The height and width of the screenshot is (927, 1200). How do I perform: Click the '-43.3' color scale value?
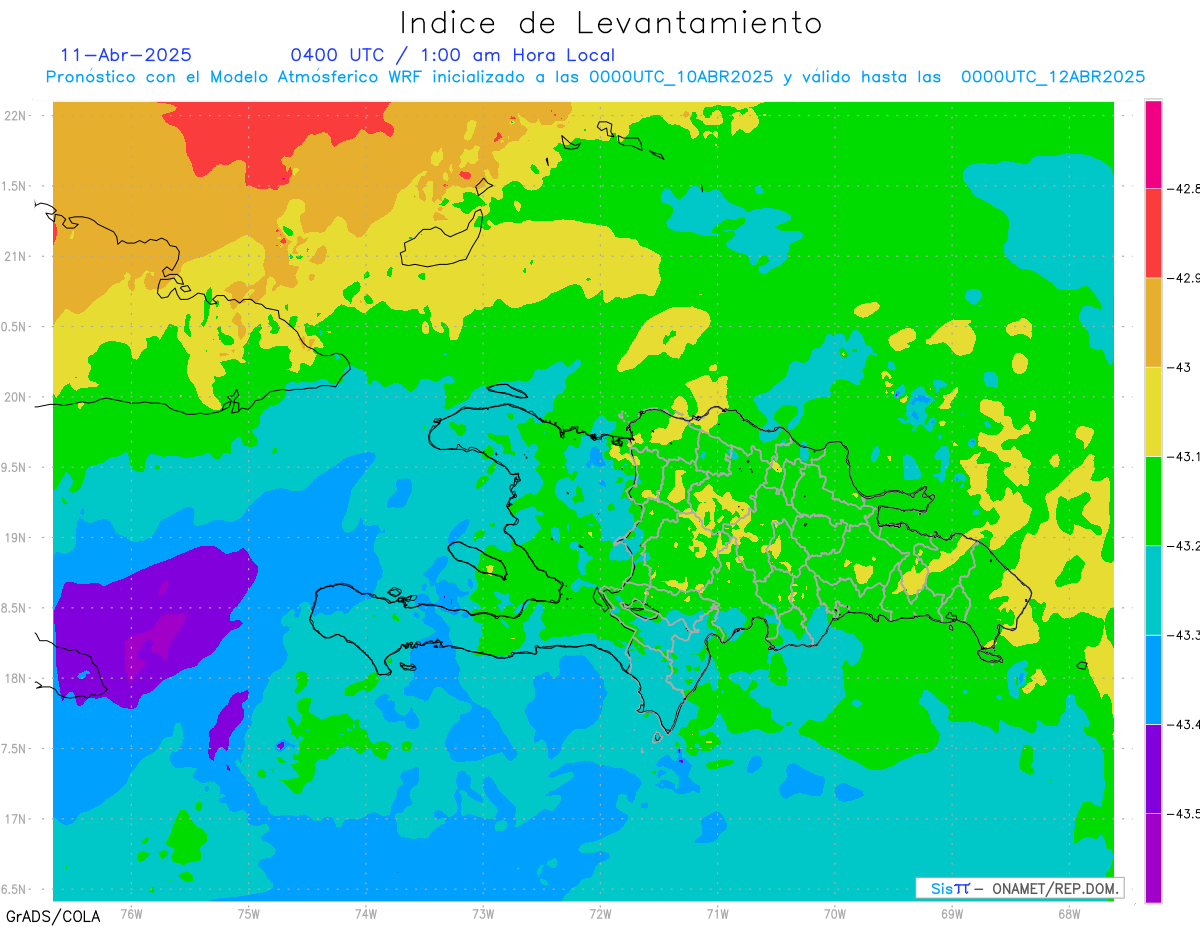point(1186,635)
